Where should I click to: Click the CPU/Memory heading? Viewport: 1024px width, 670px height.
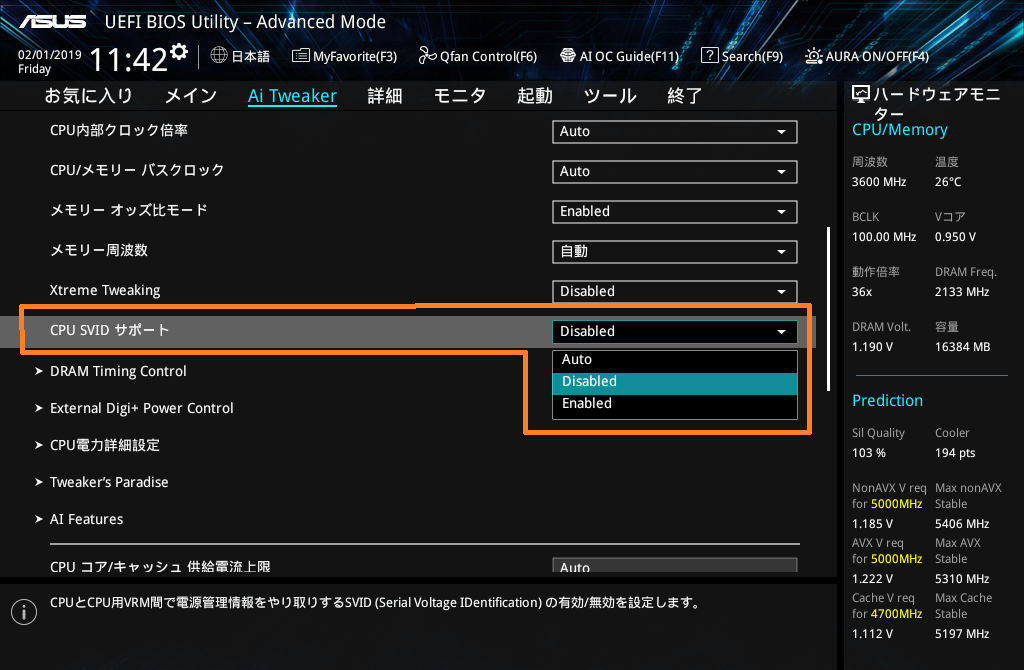click(x=899, y=130)
